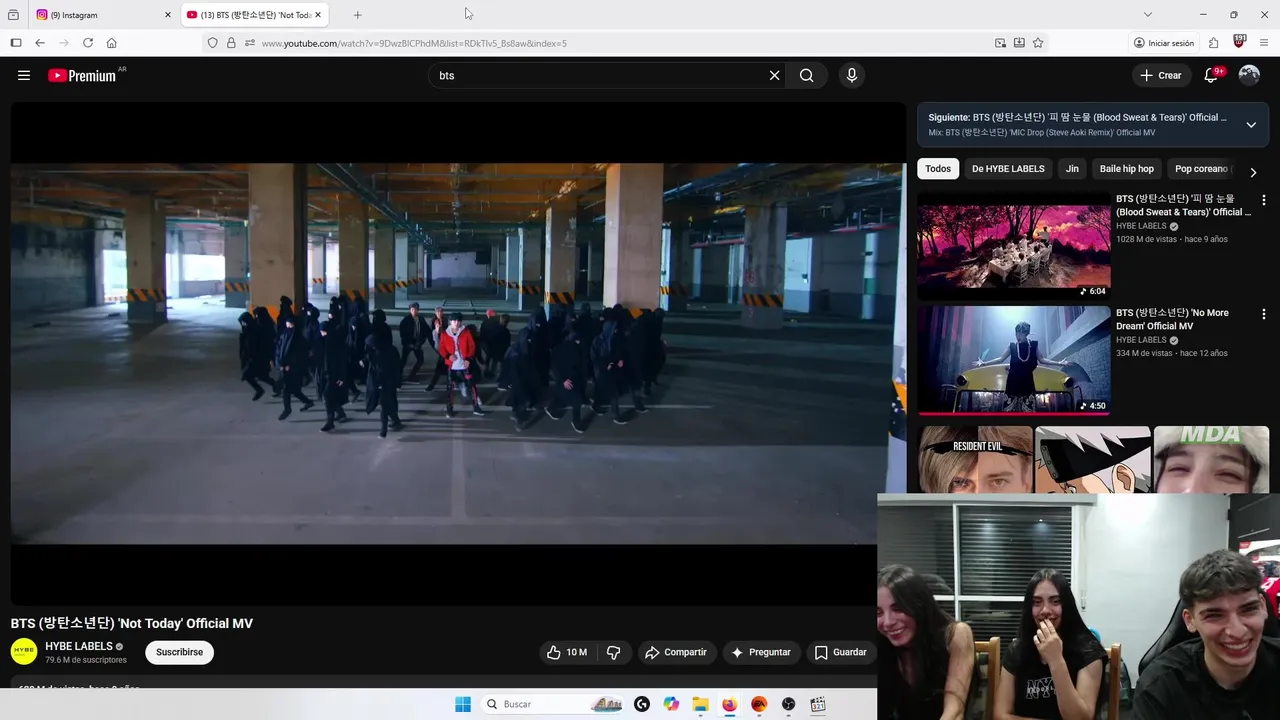The width and height of the screenshot is (1280, 720).
Task: Open the 'No More Dream' video thumbnail
Action: pyautogui.click(x=1014, y=359)
